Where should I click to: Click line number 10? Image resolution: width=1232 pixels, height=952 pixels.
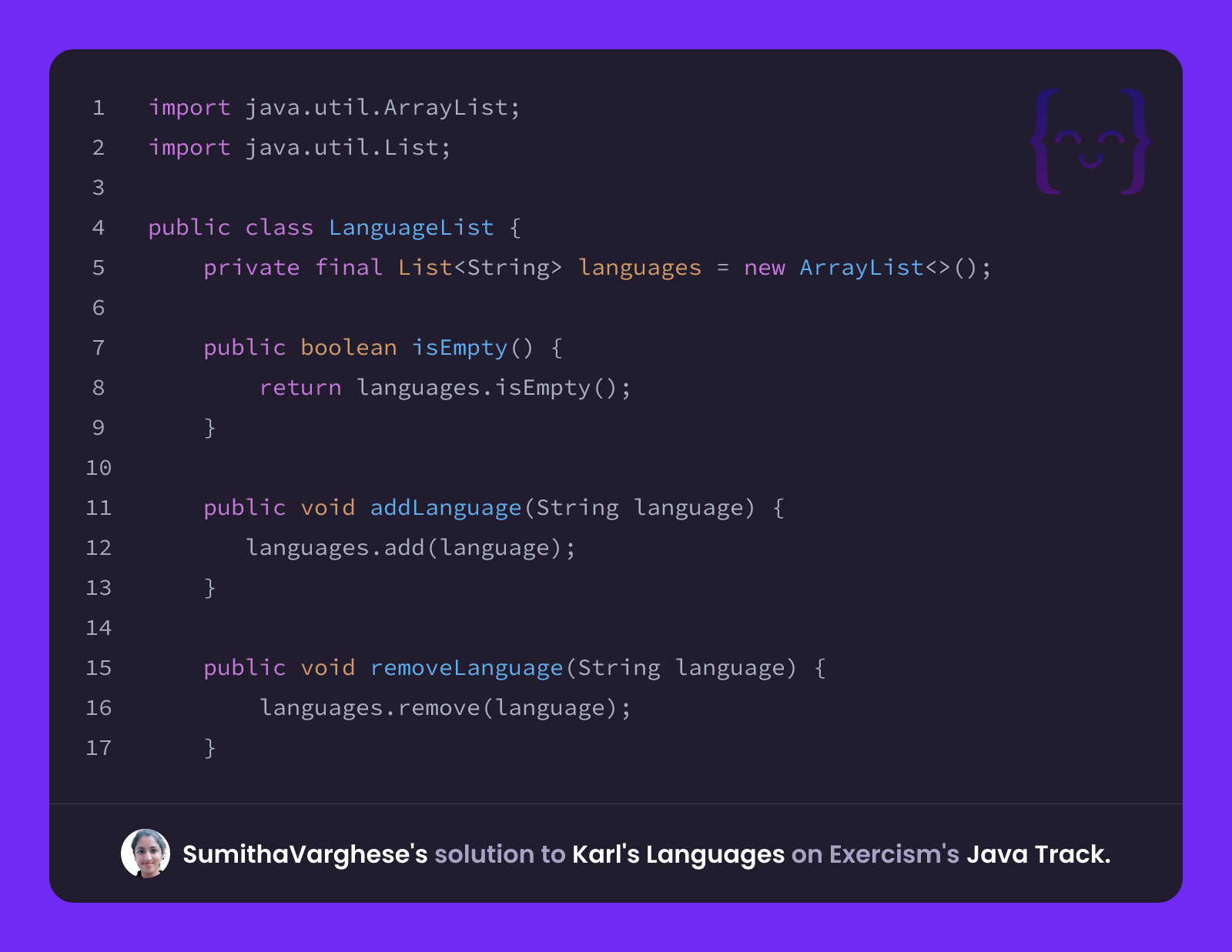pyautogui.click(x=99, y=468)
